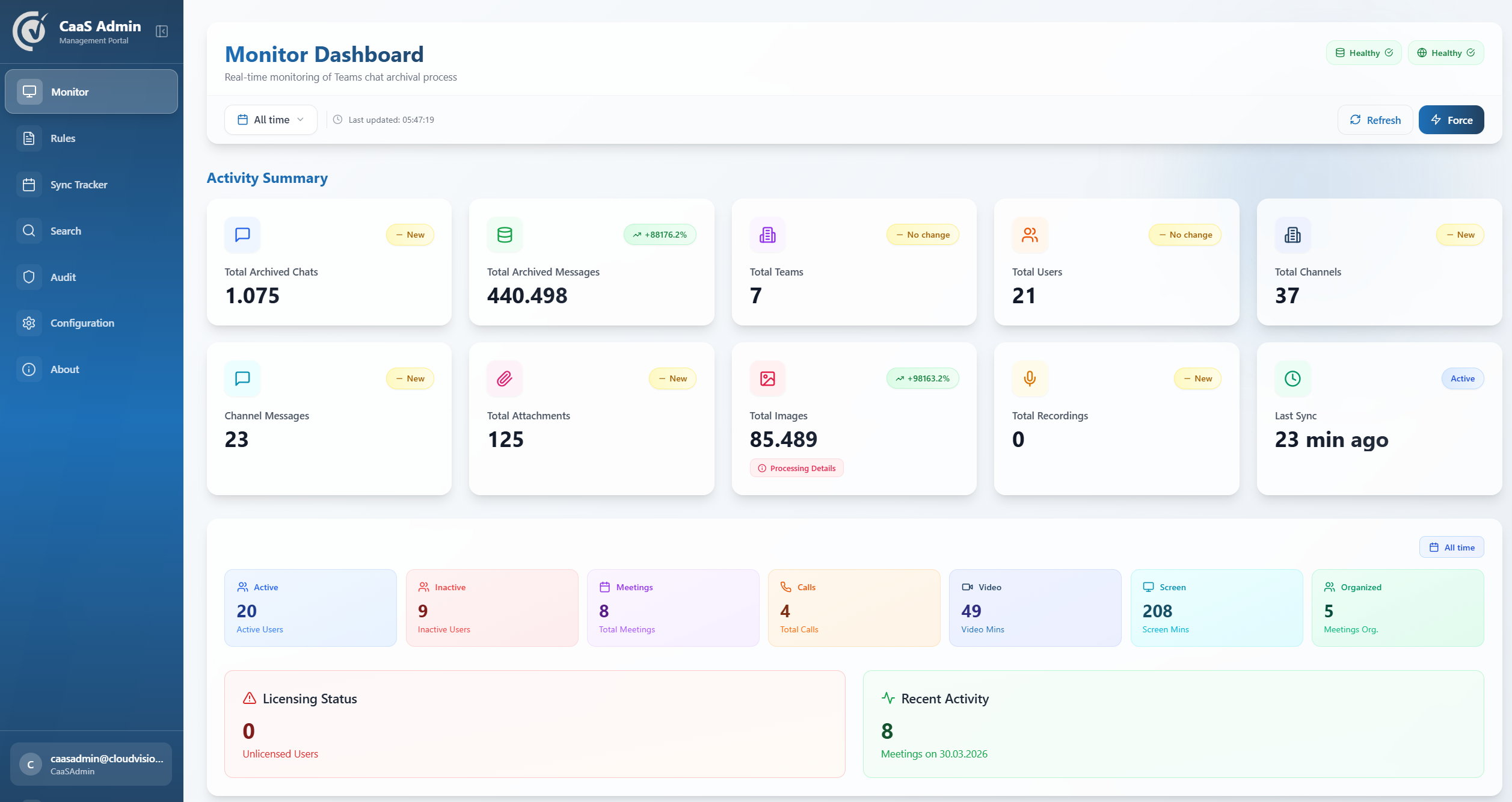Viewport: 1512px width, 802px height.
Task: Open the Rules section via its document icon
Action: coord(30,138)
